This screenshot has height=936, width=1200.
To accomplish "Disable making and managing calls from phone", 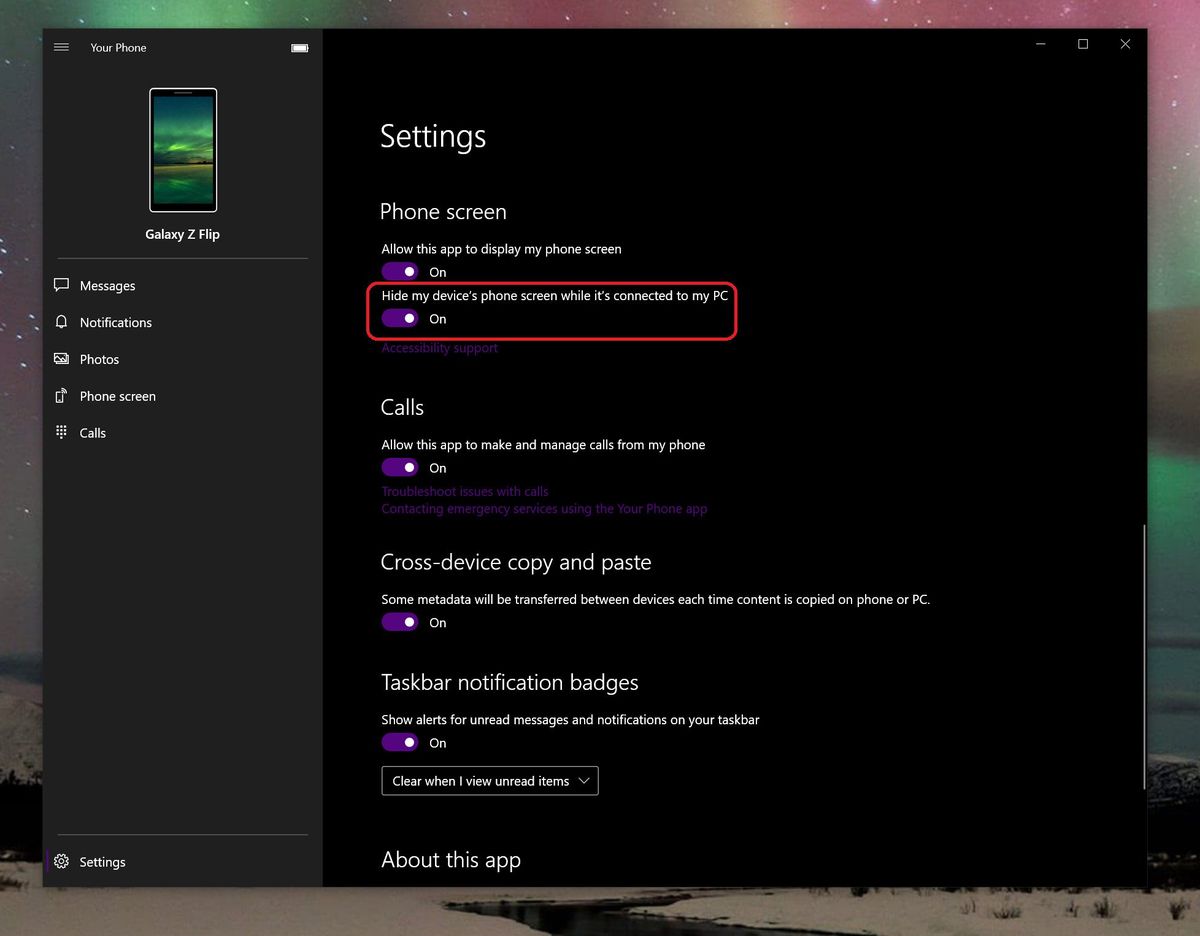I will 399,467.
